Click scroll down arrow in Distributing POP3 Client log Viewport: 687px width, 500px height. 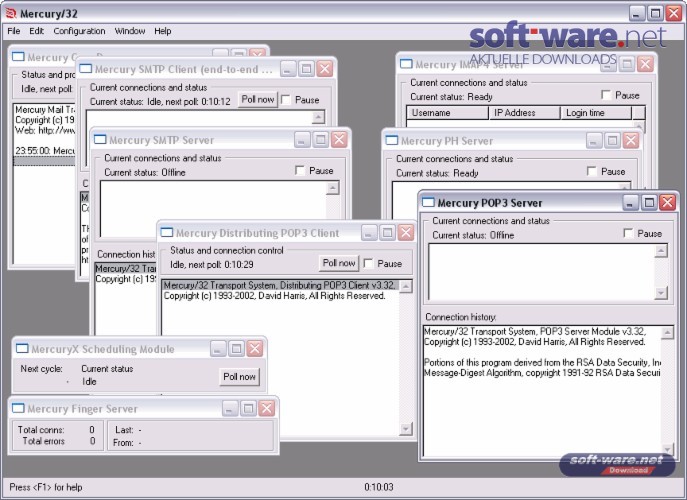406,429
